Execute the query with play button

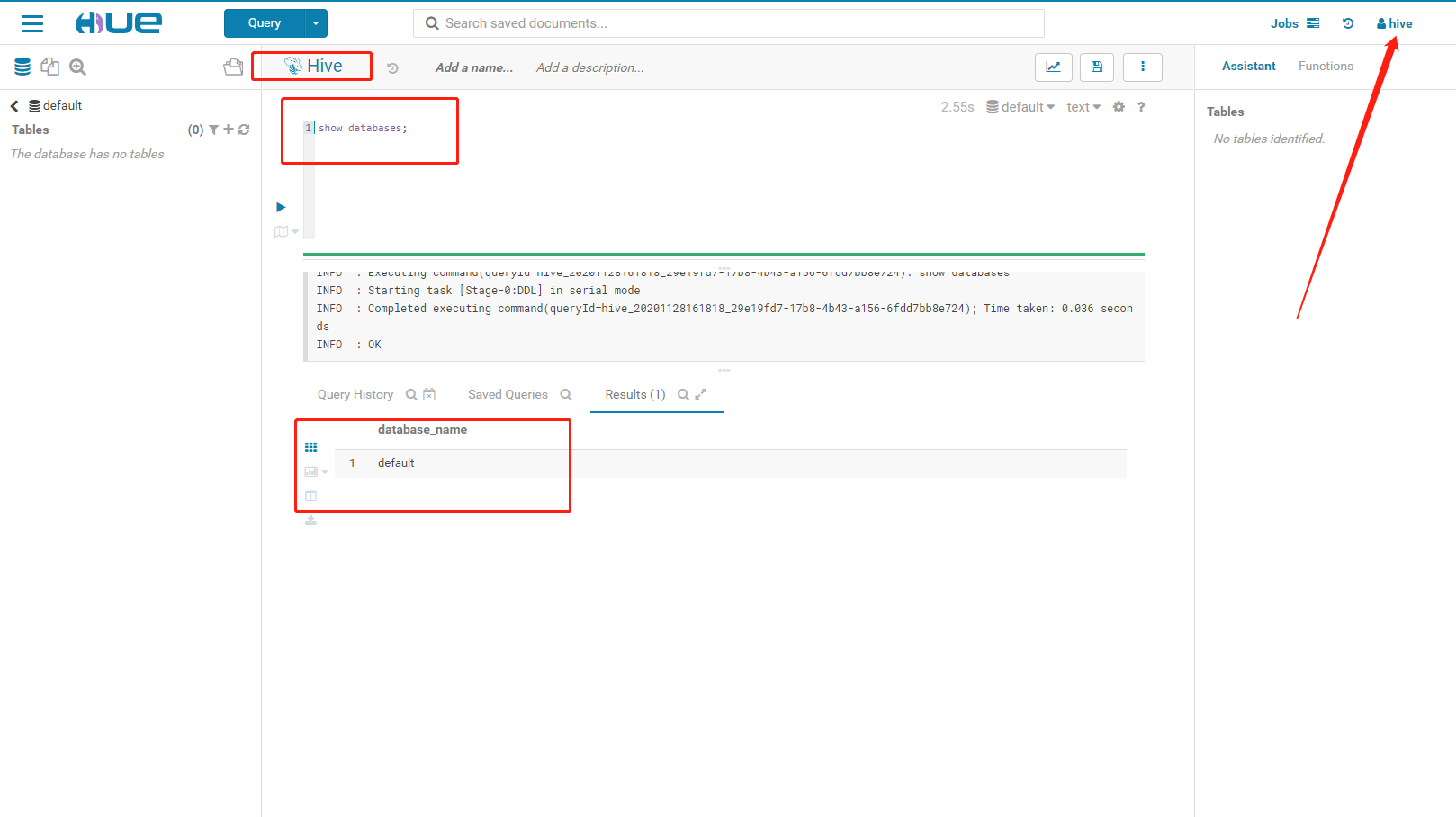click(x=281, y=207)
